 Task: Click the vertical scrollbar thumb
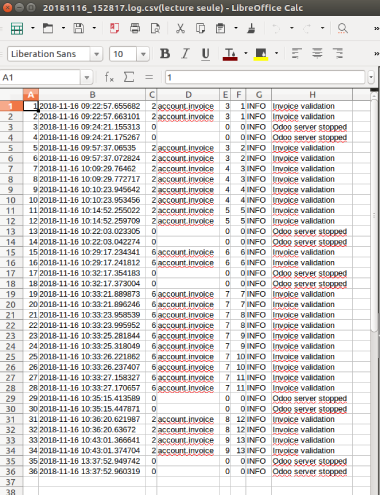point(374,215)
